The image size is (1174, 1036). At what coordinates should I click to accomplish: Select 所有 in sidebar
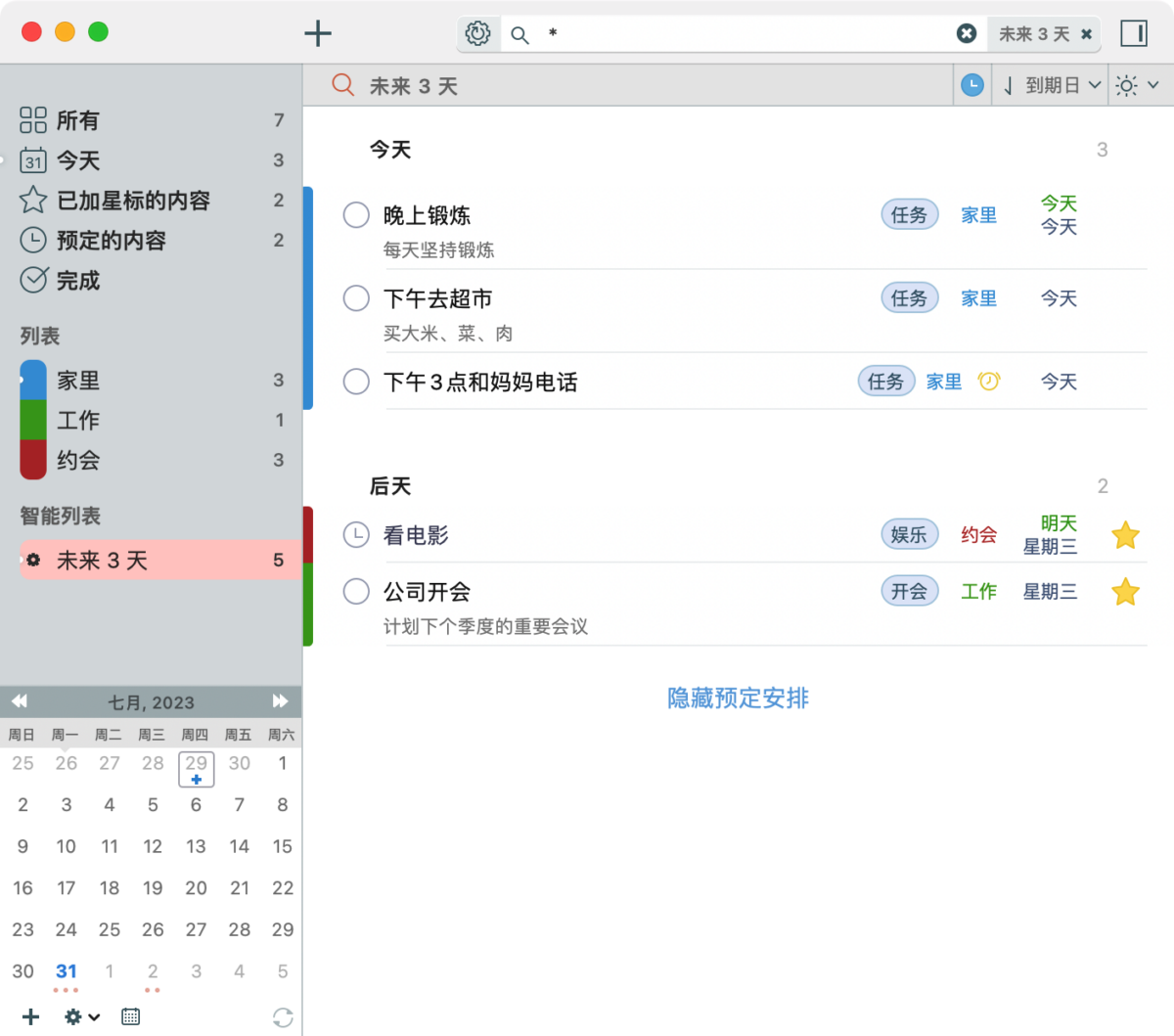152,120
